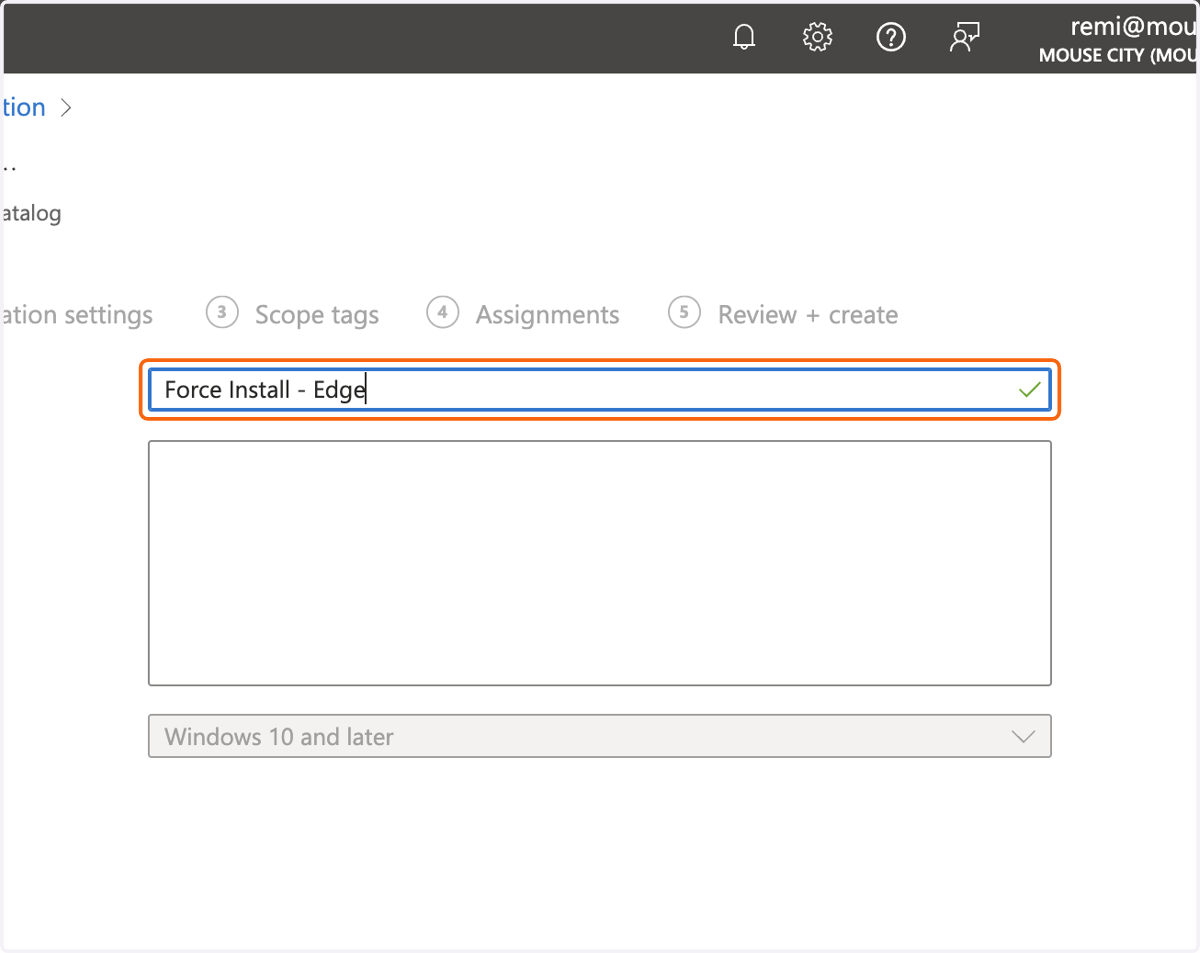1200x953 pixels.
Task: Open the remi@ account menu
Action: tap(1119, 38)
